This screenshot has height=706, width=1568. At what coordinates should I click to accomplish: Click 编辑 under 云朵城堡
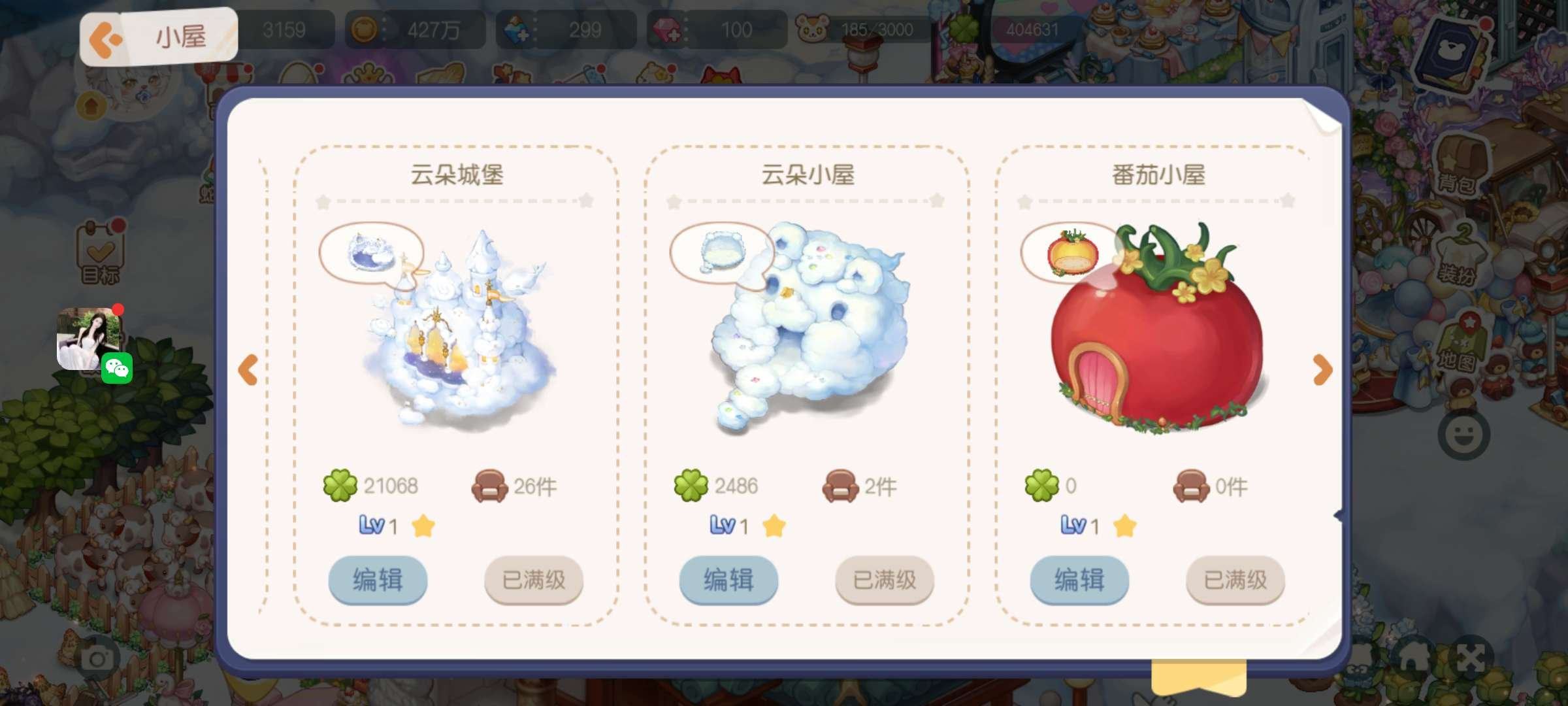[x=378, y=580]
